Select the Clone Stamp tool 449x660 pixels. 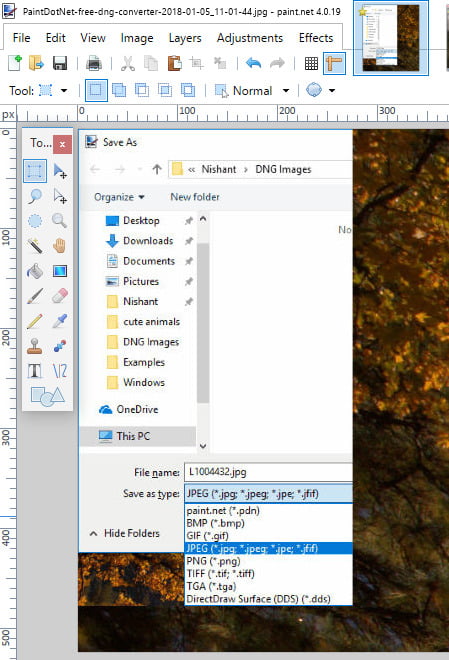[x=35, y=346]
